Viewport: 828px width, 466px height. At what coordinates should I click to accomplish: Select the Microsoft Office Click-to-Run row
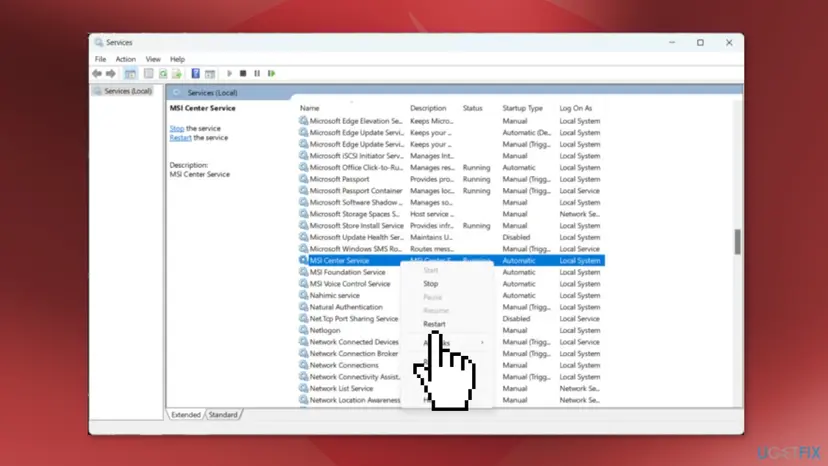click(451, 167)
